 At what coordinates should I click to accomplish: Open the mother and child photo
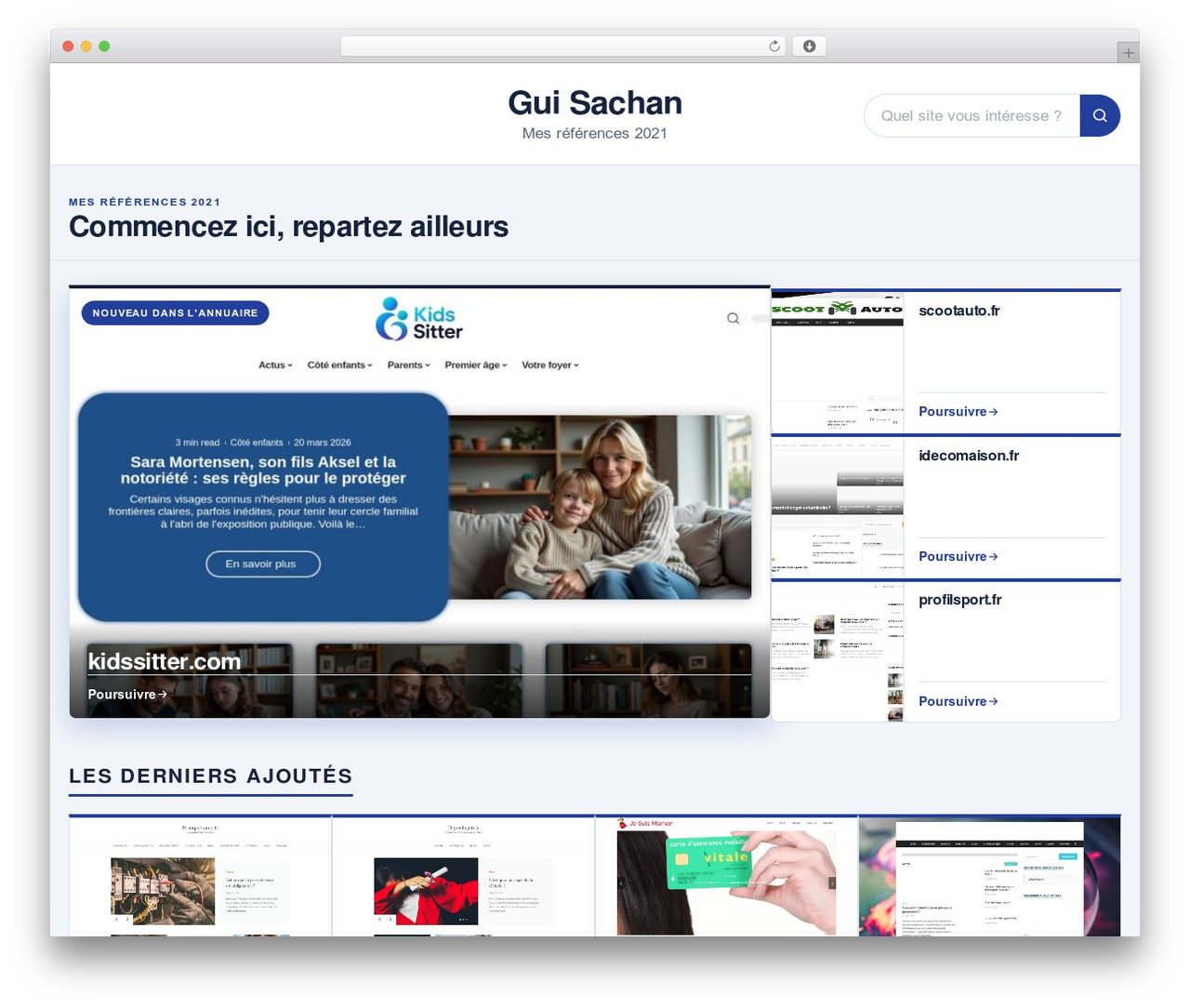[600, 507]
